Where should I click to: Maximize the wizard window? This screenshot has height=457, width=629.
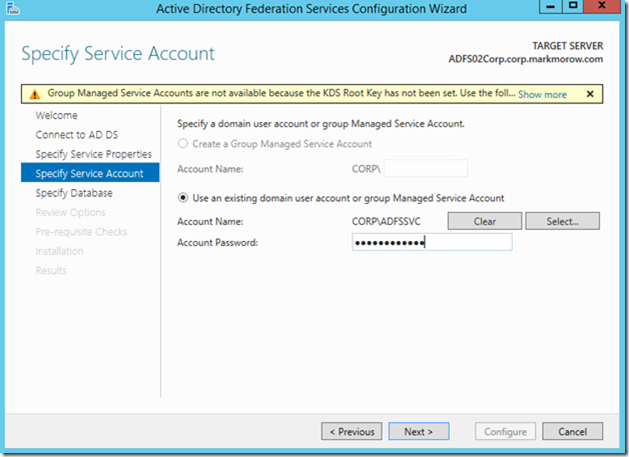(573, 6)
